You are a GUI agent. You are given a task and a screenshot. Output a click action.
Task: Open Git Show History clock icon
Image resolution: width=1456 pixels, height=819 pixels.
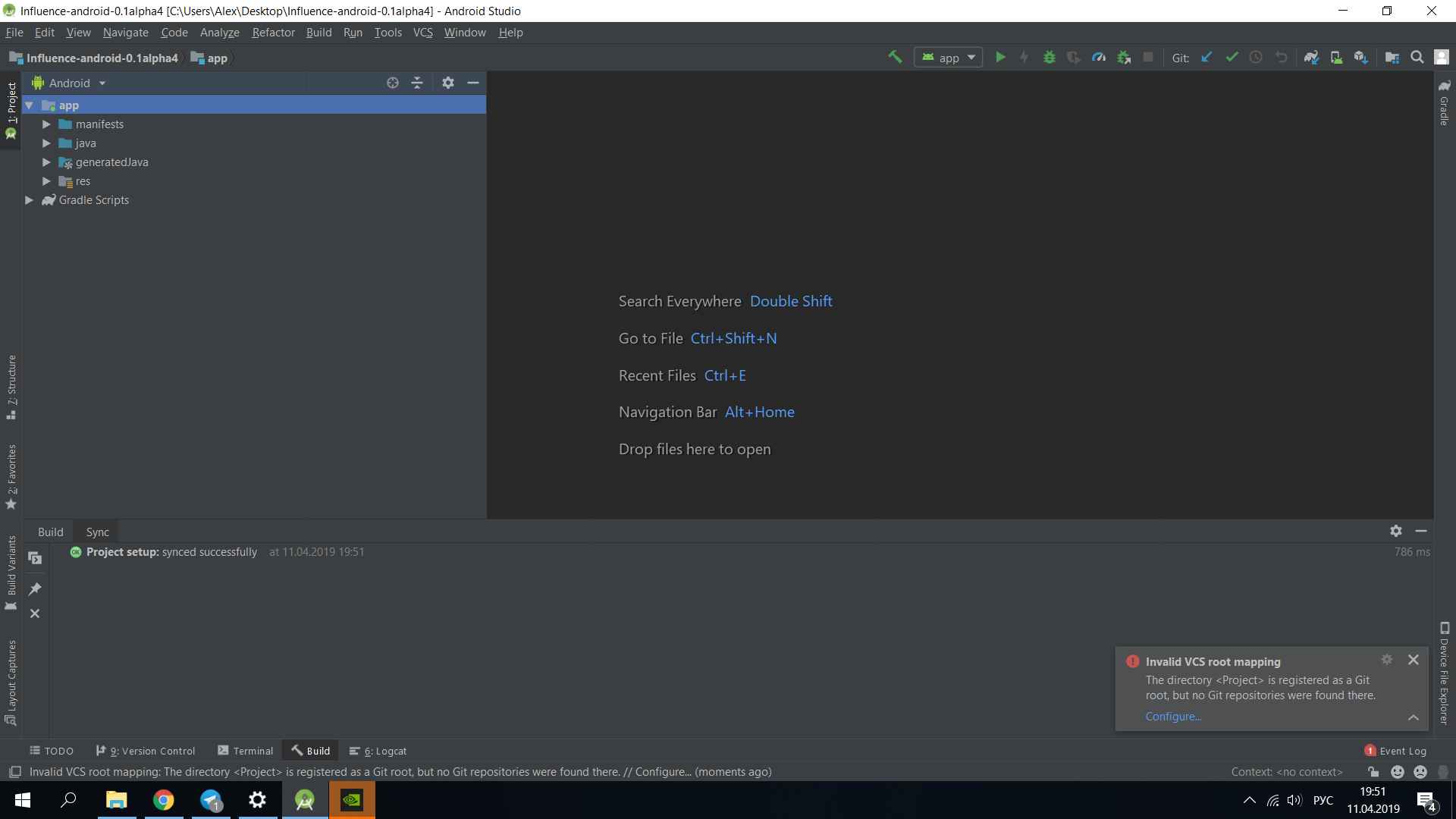pos(1256,58)
